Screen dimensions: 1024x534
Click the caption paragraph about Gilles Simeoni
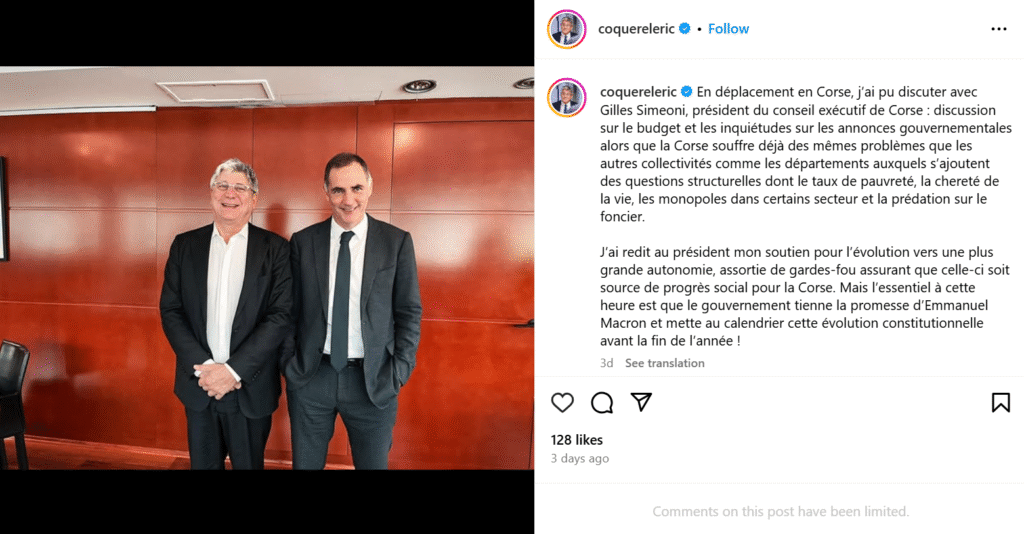pyautogui.click(x=805, y=154)
